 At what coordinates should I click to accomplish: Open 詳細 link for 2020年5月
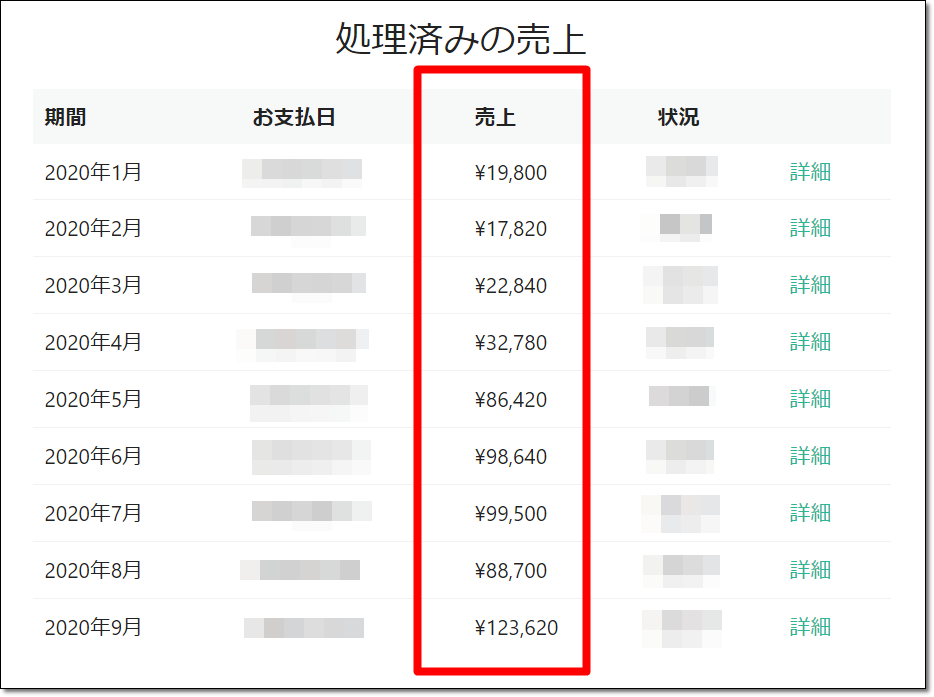[x=810, y=399]
